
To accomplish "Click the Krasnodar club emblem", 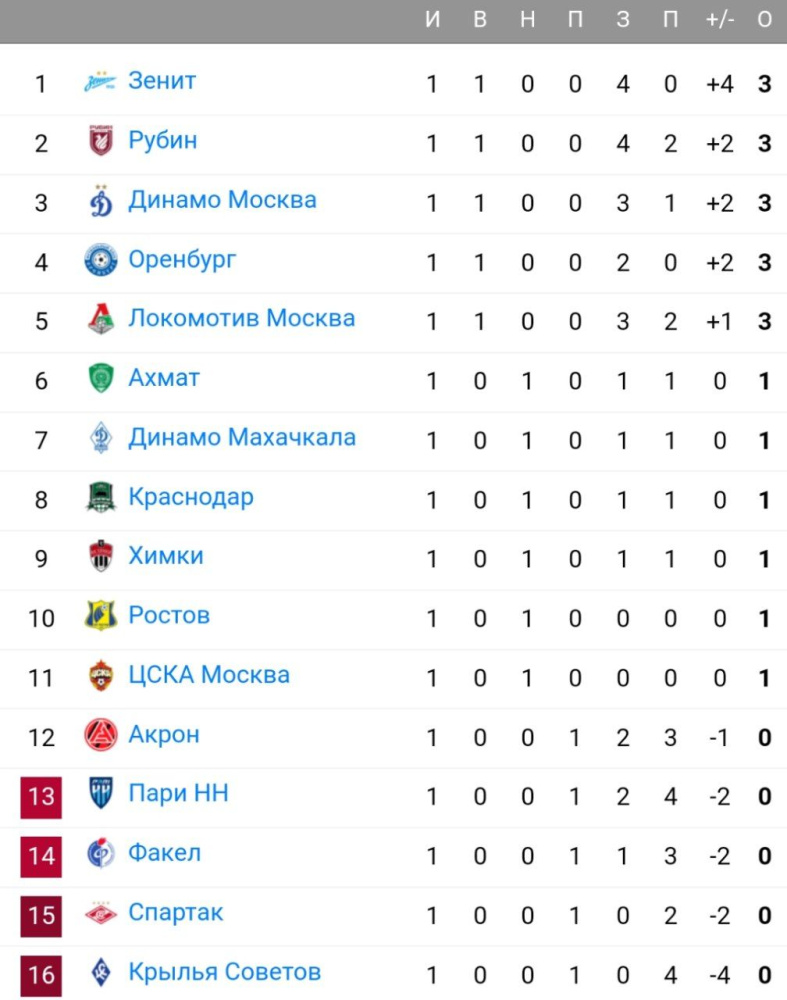I will point(100,497).
